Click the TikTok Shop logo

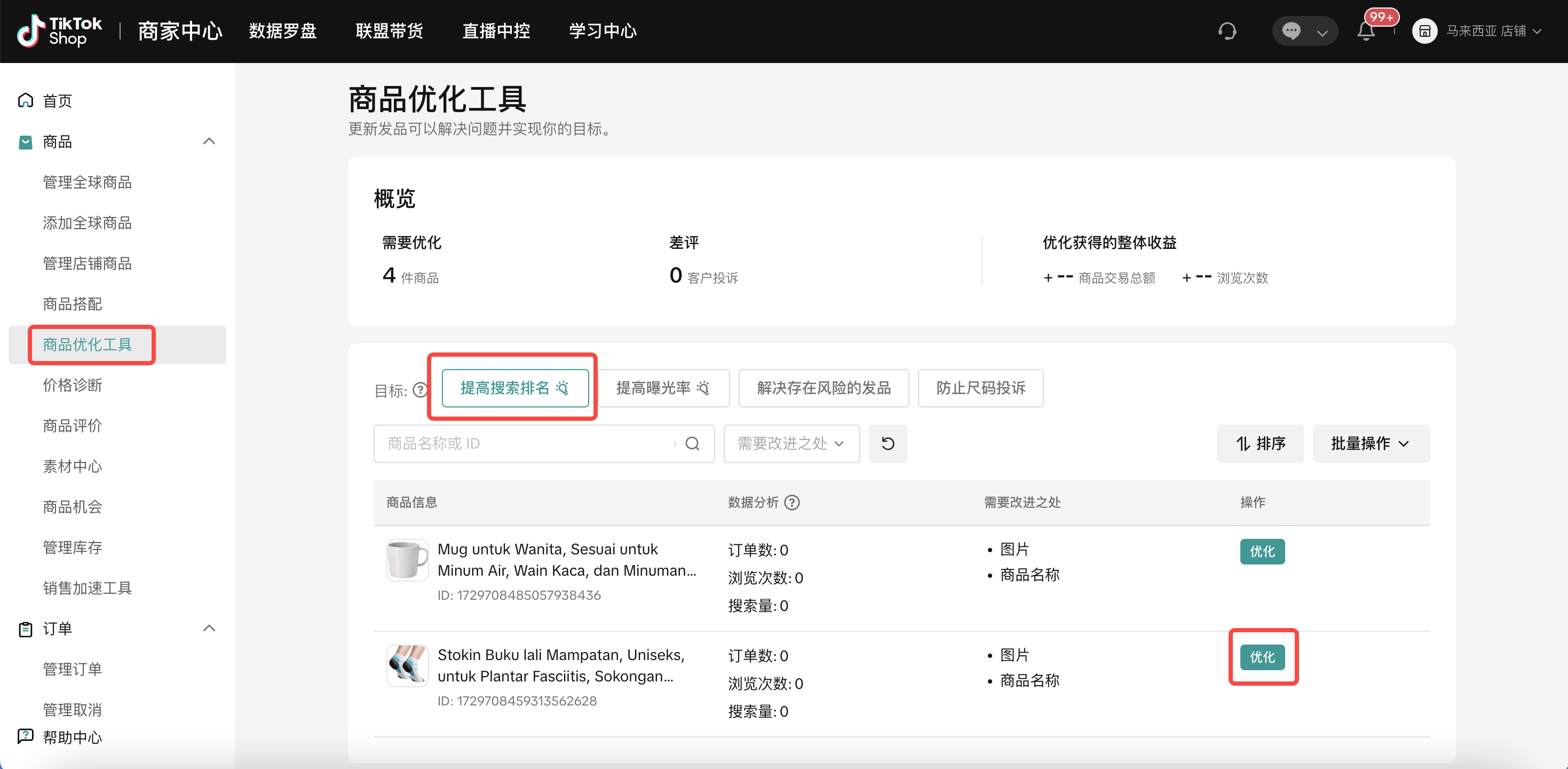click(x=59, y=31)
